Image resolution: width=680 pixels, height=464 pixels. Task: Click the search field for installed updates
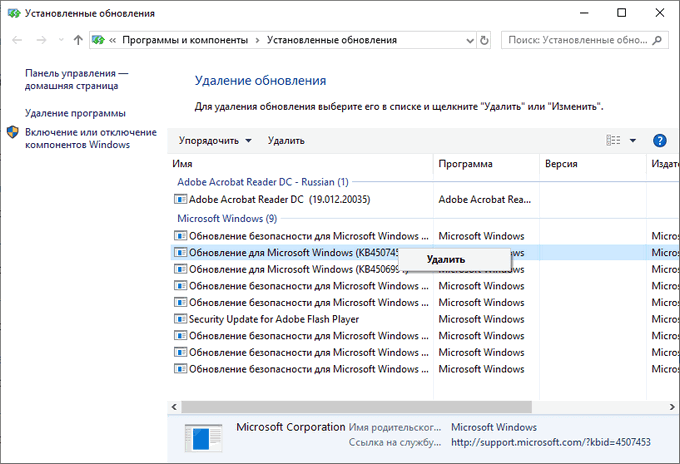click(585, 40)
